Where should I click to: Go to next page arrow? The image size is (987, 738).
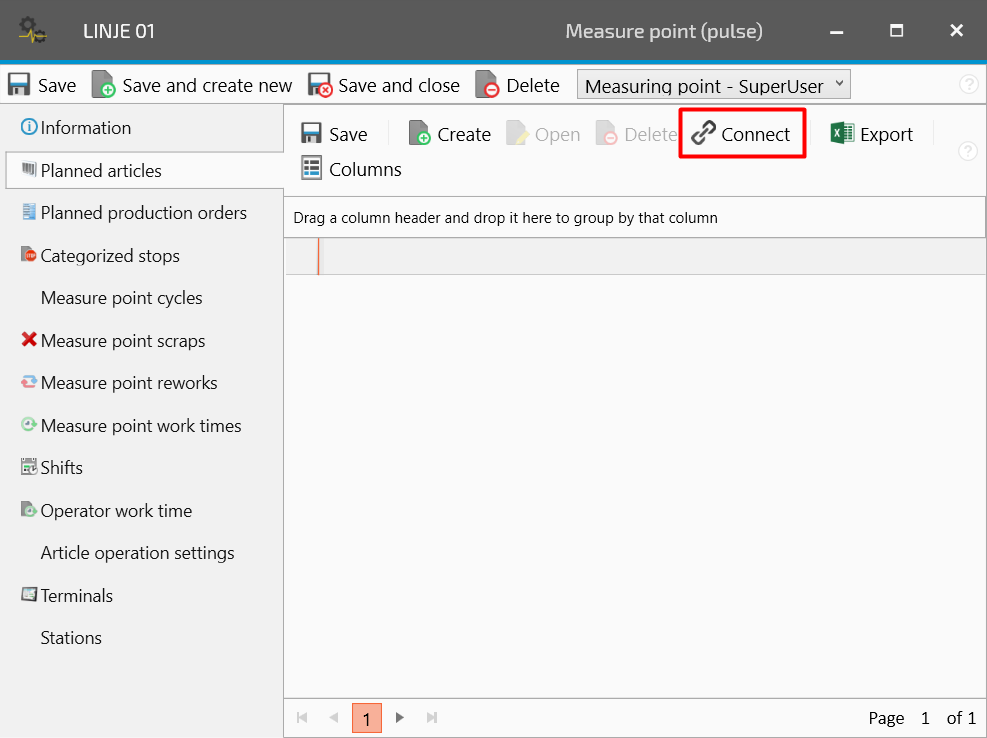(400, 718)
